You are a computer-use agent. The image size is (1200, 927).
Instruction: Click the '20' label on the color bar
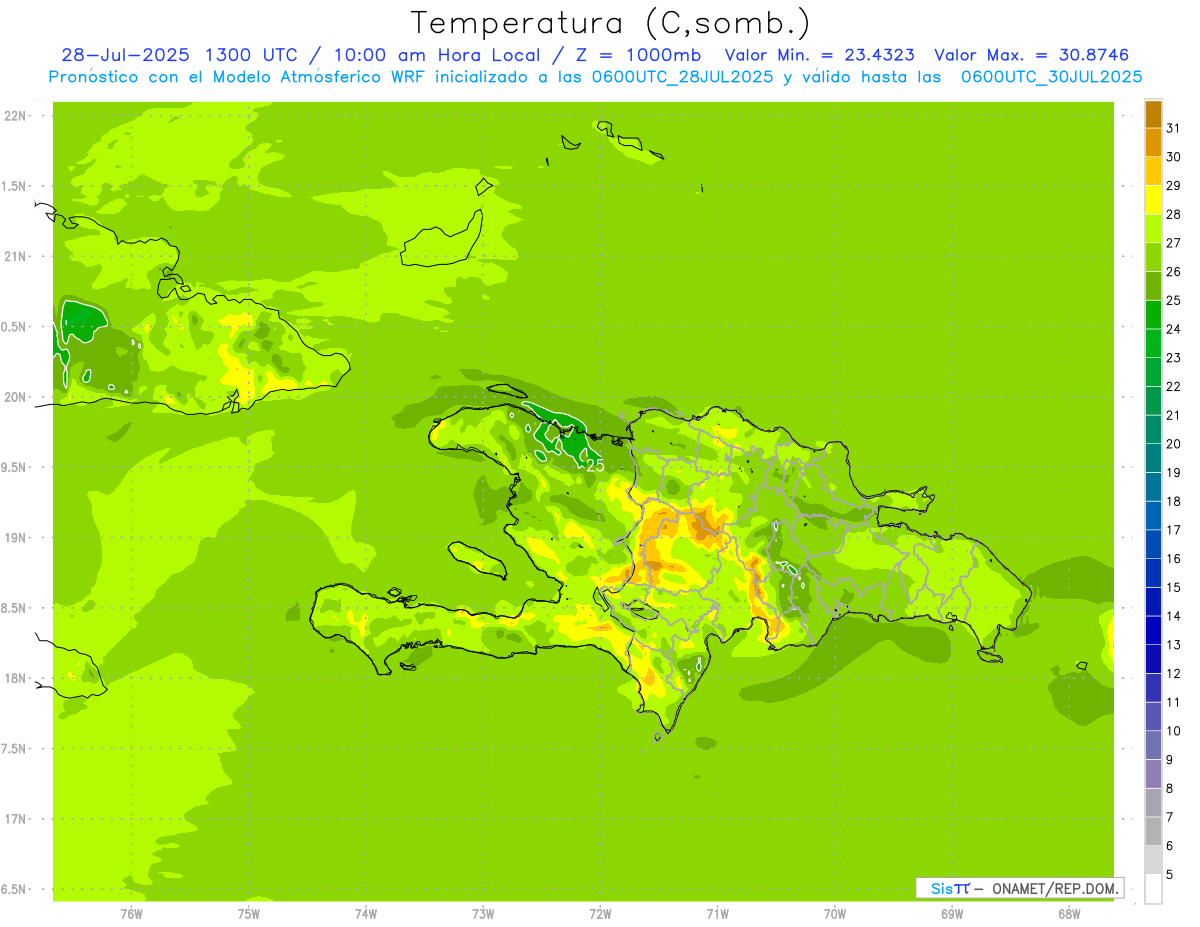pyautogui.click(x=1173, y=444)
